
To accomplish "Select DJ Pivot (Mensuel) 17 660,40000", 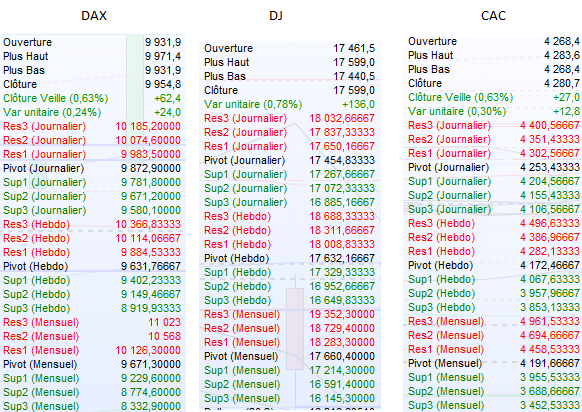I will [290, 356].
